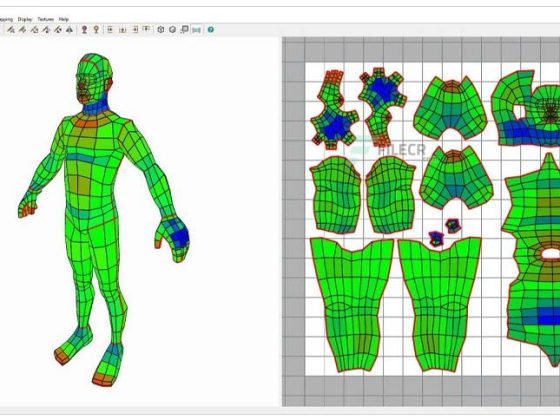Click the blue question mark help icon
The image size is (560, 420).
pyautogui.click(x=211, y=30)
